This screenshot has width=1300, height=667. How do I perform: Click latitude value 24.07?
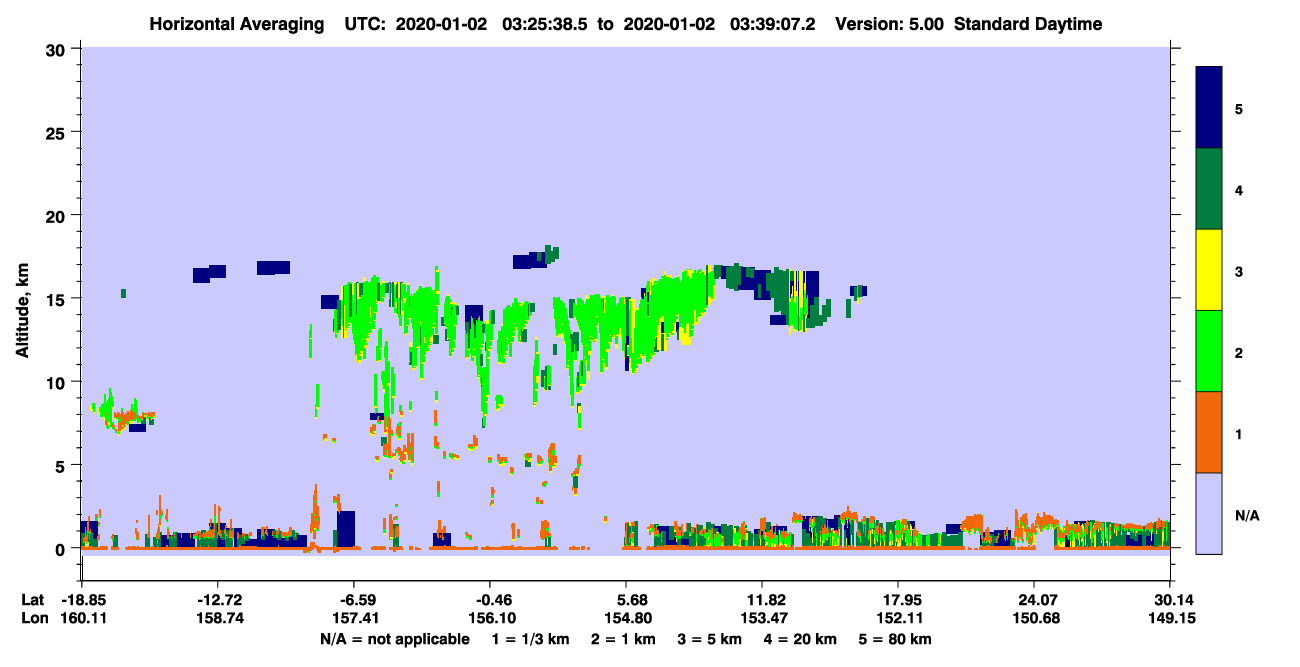coord(1035,600)
